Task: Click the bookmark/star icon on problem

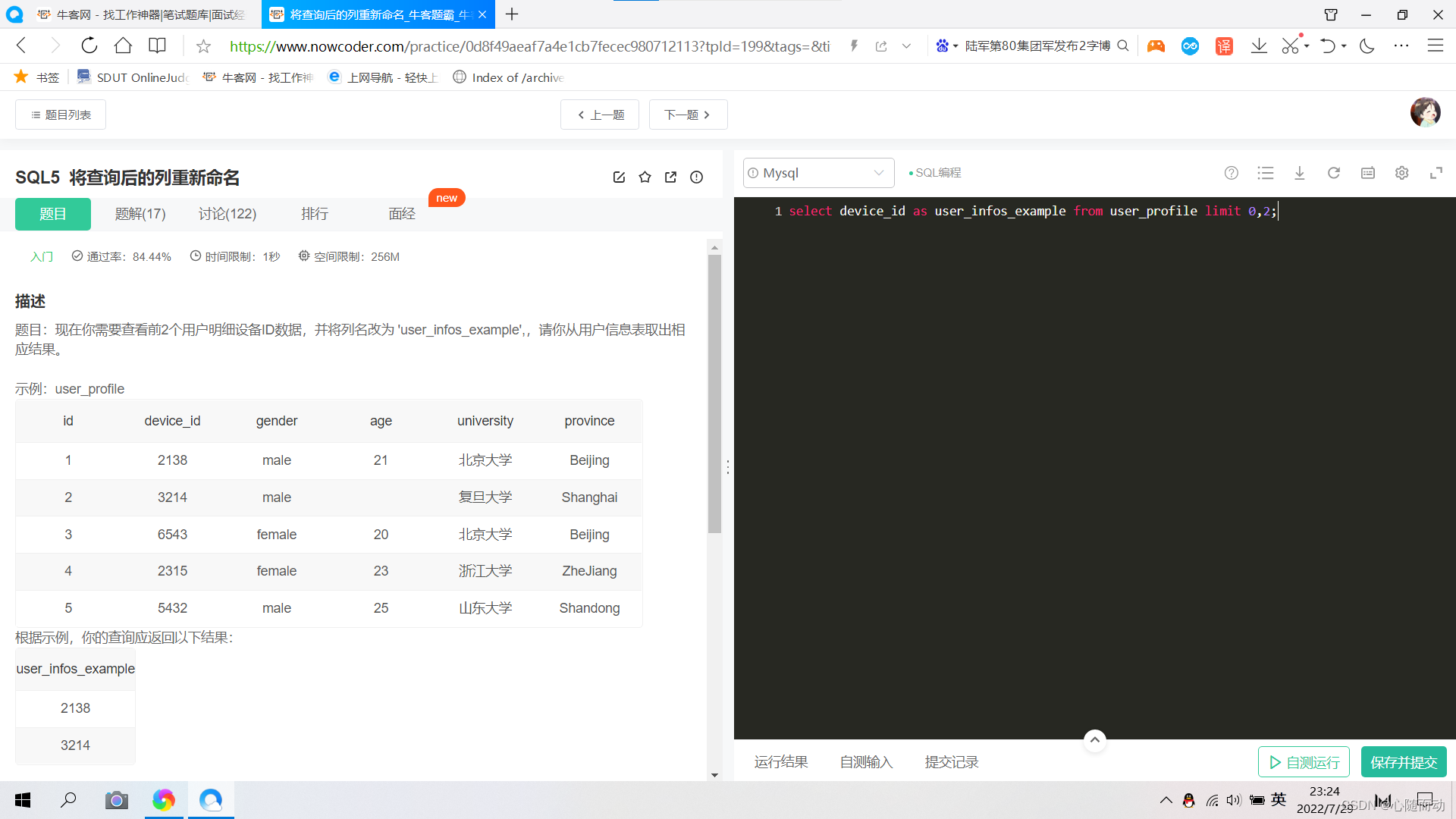Action: [645, 178]
